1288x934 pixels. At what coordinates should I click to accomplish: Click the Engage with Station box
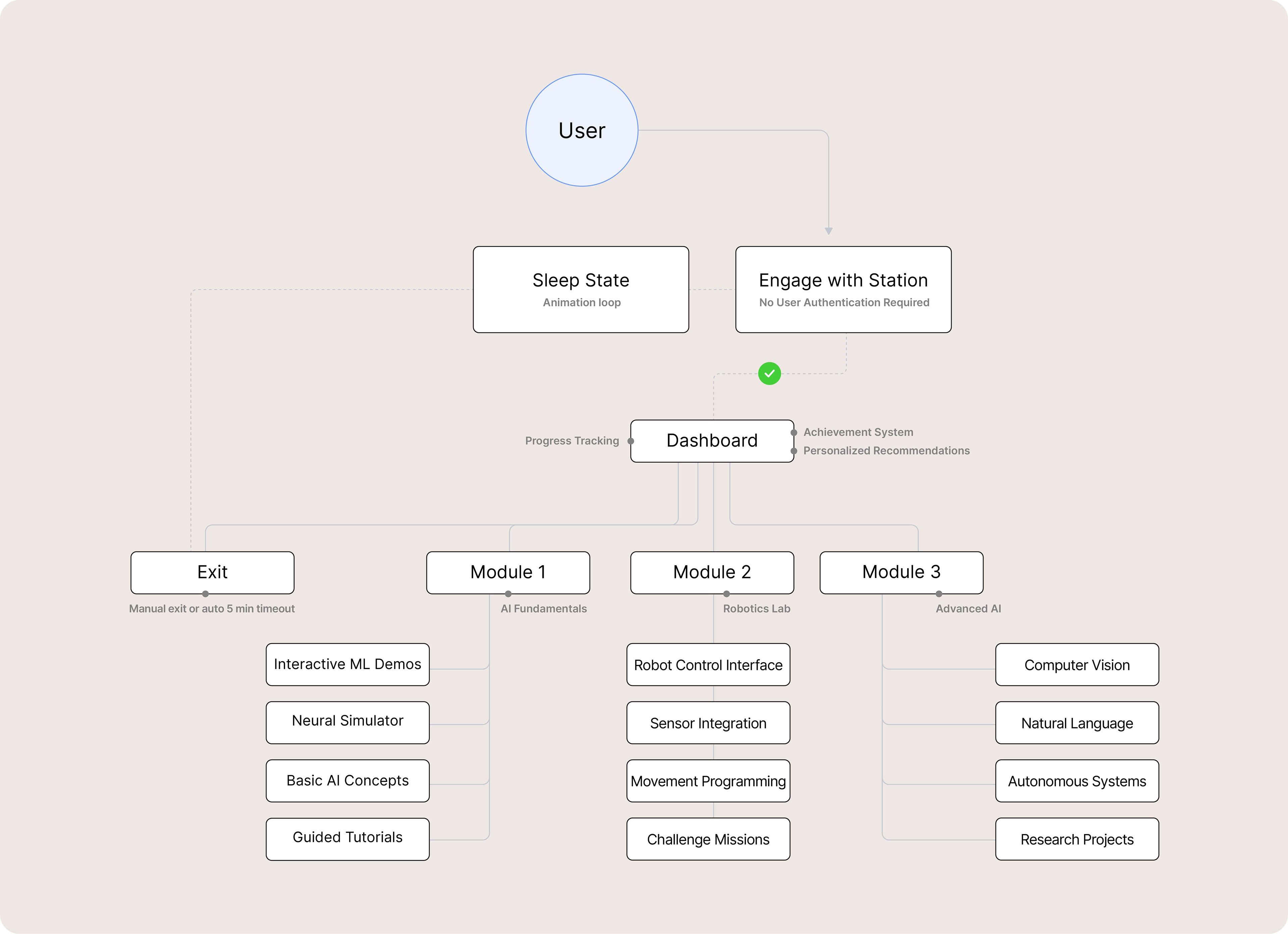(x=843, y=289)
